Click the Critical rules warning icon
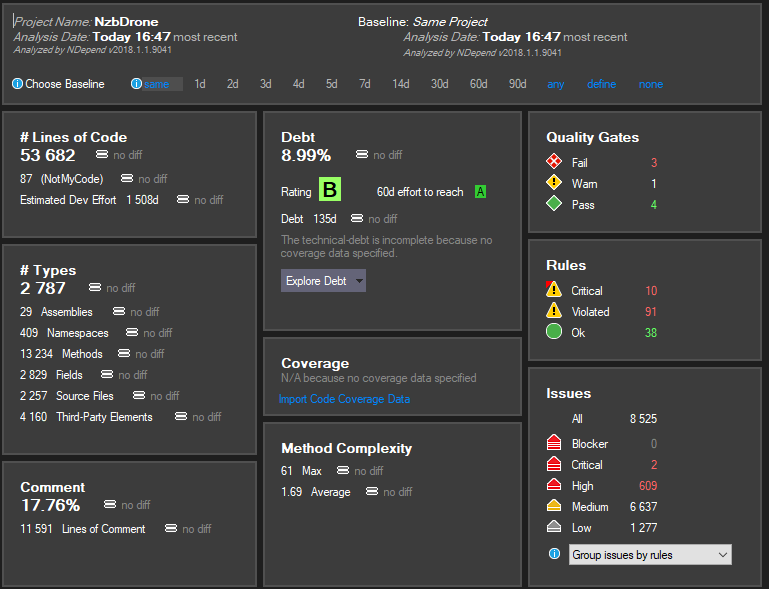Viewport: 769px width, 589px height. click(554, 289)
